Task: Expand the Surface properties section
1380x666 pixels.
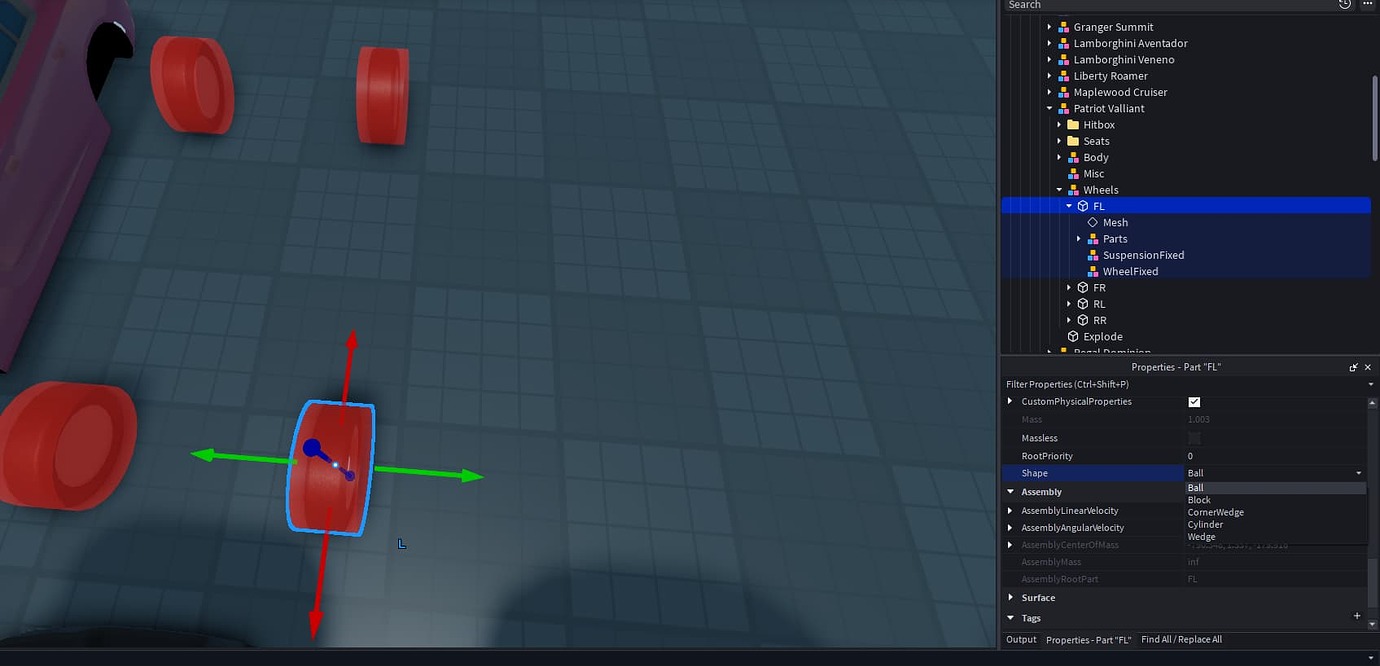Action: (1011, 597)
